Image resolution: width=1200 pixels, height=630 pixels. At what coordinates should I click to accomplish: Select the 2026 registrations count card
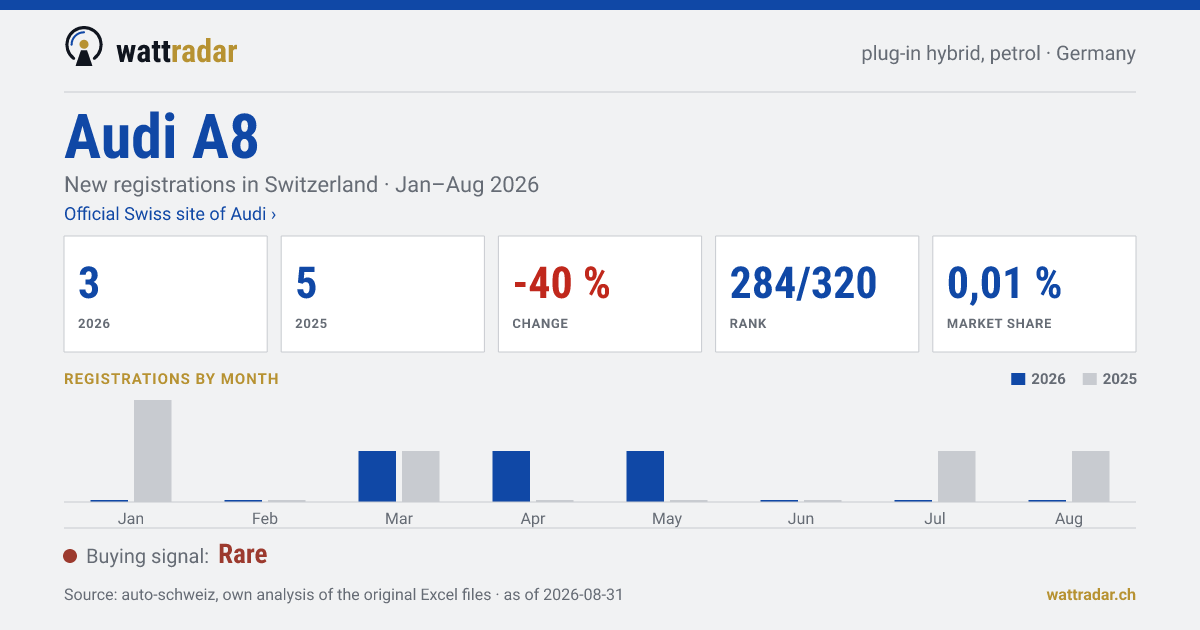click(166, 294)
